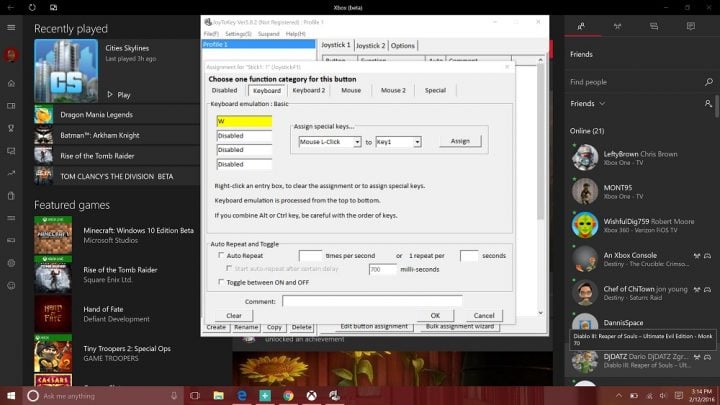Open Cortana circle on taskbar
Screen dimensions: 720x405
coord(33,395)
